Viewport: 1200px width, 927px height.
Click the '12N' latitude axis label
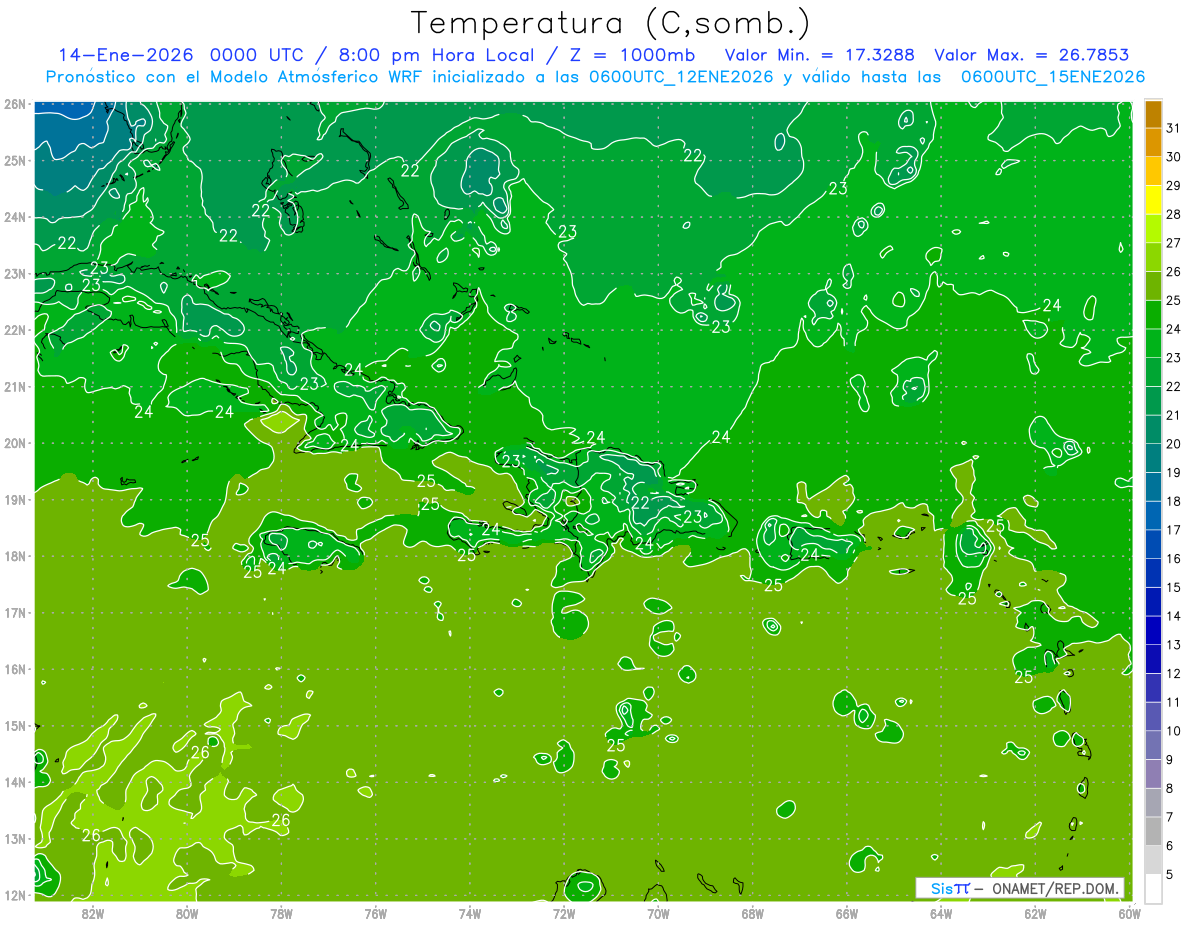point(14,895)
